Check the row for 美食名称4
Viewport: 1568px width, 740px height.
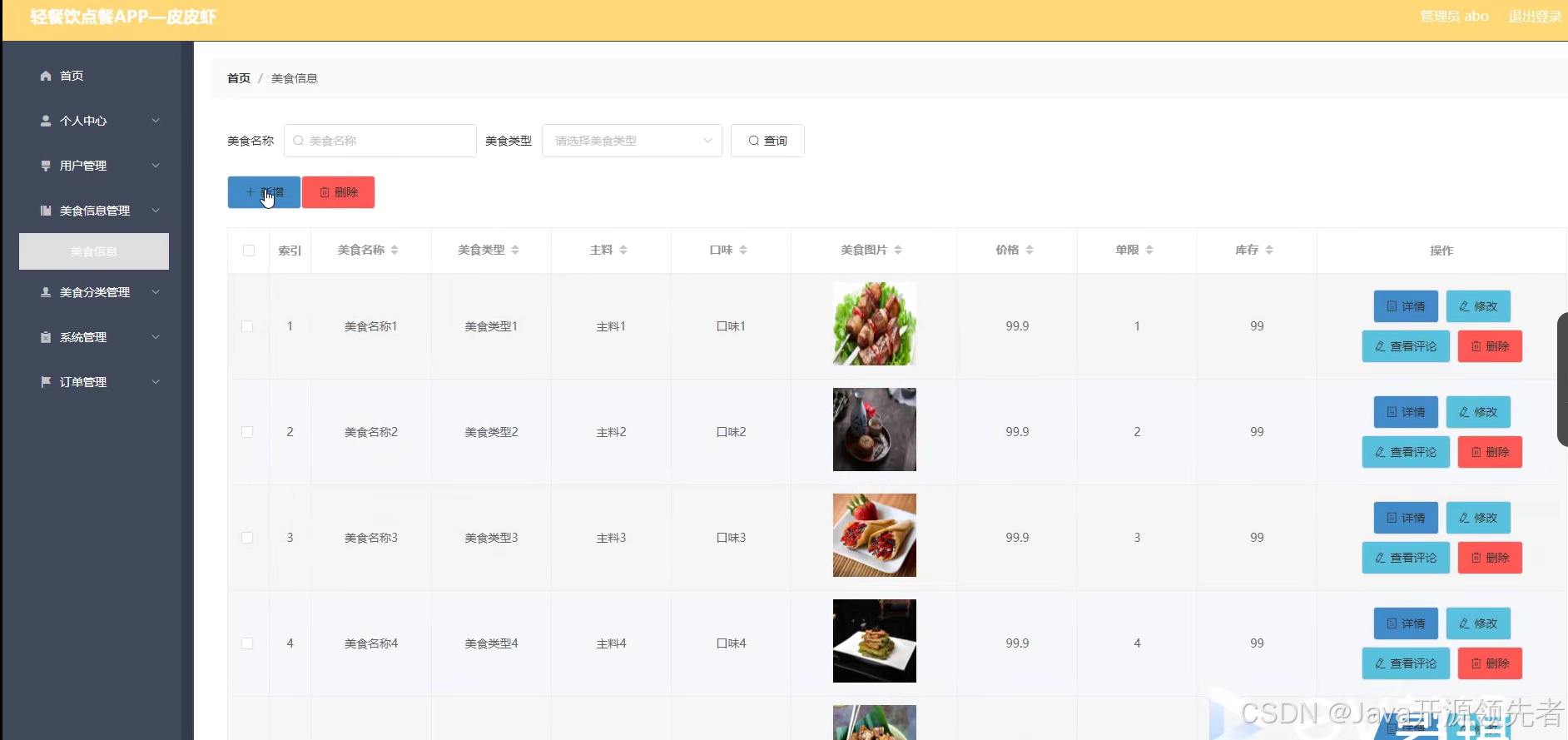coord(247,643)
